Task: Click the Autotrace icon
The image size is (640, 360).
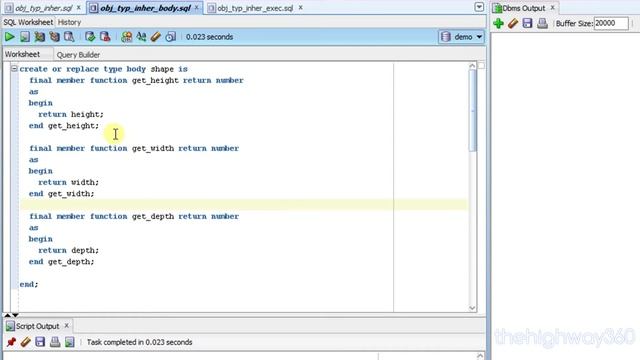Action: (54, 37)
